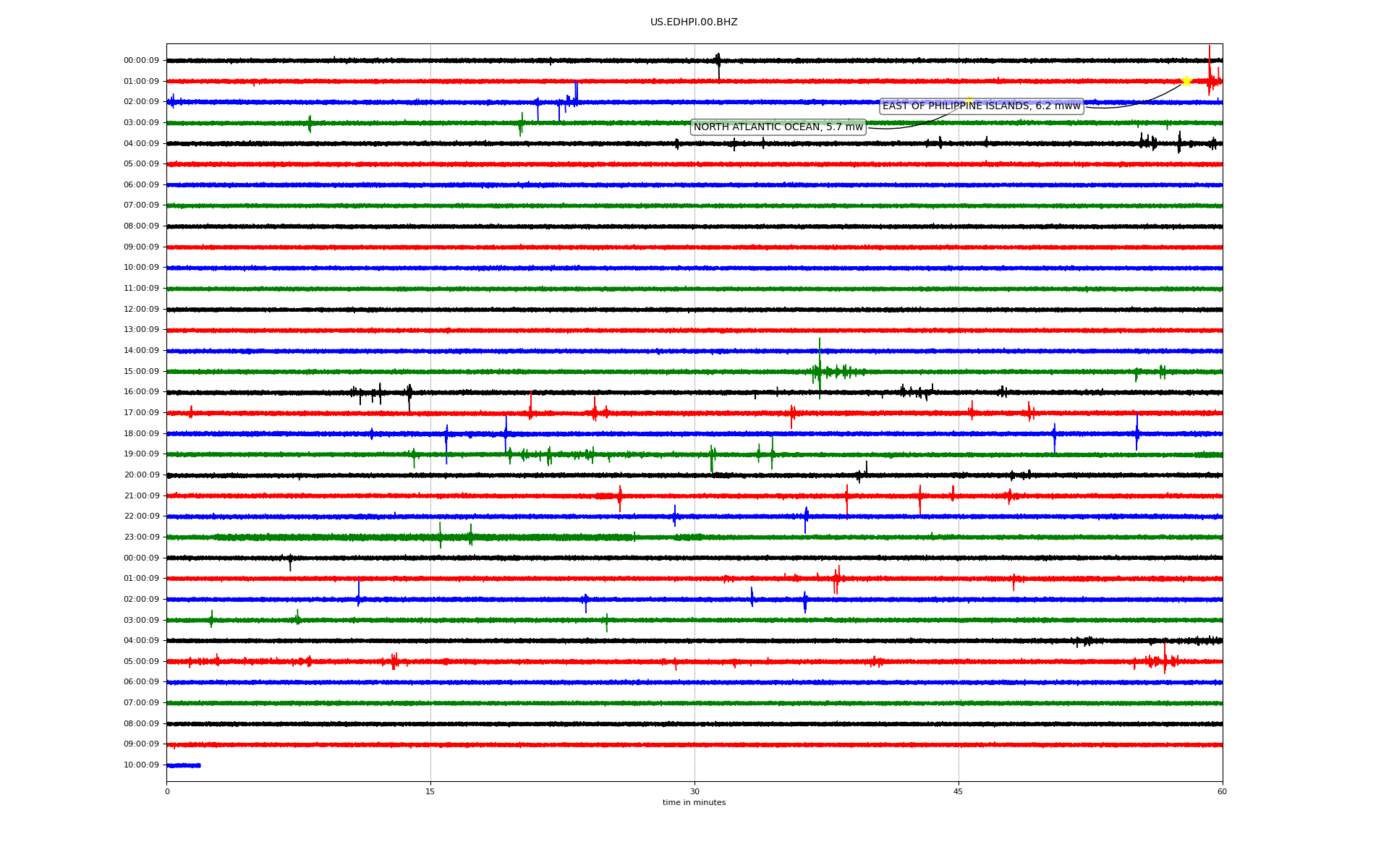The width and height of the screenshot is (1389, 868).
Task: Click the x-axis label 'time in minutes'
Action: click(x=694, y=803)
